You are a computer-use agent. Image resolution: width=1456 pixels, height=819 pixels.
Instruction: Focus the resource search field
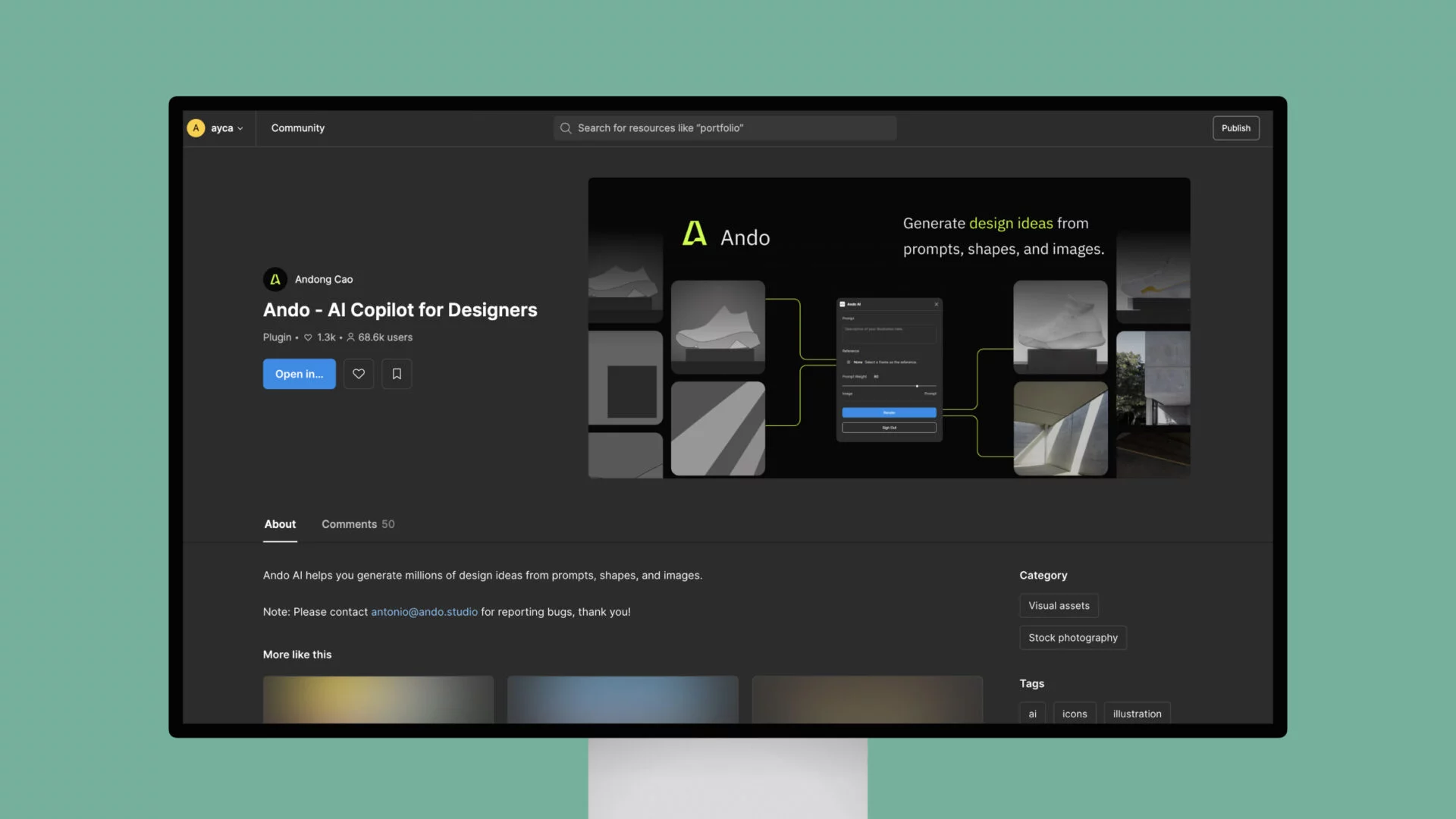point(725,128)
